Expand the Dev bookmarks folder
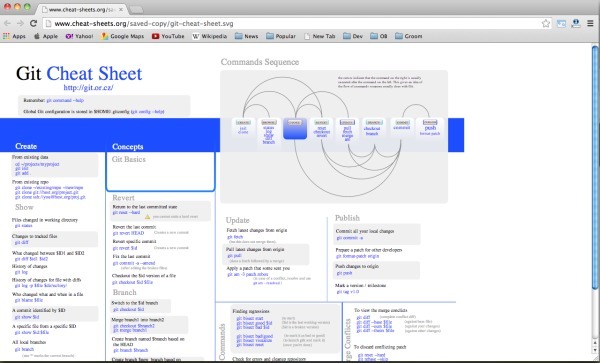Viewport: 600px width, 363px height. coord(353,36)
